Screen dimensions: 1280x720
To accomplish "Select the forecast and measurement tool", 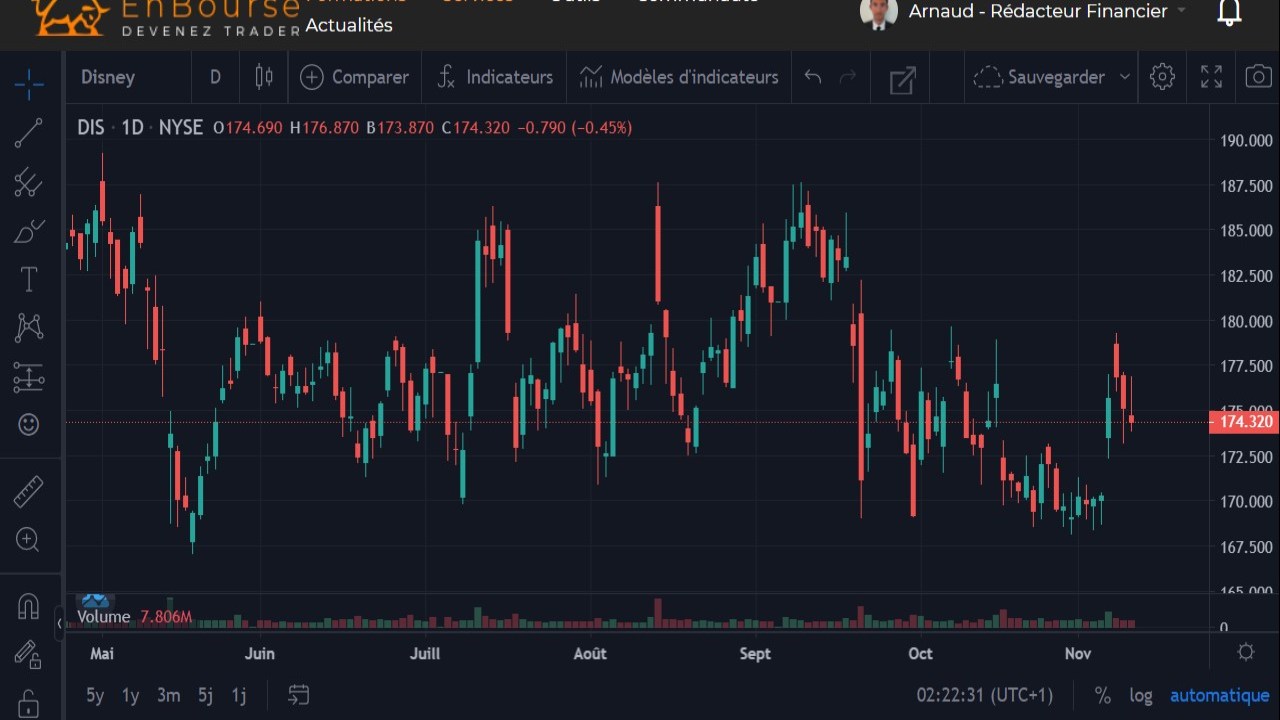I will tap(29, 377).
